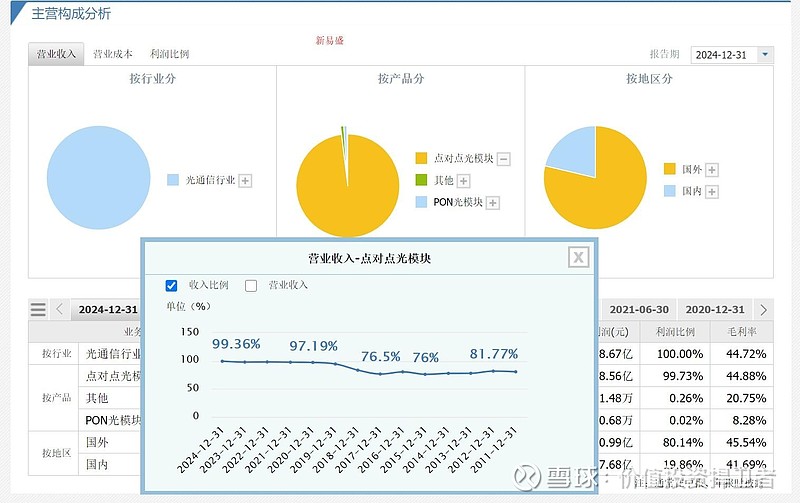Click the 国内 row label in table
Image resolution: width=800 pixels, height=503 pixels.
tap(97, 464)
